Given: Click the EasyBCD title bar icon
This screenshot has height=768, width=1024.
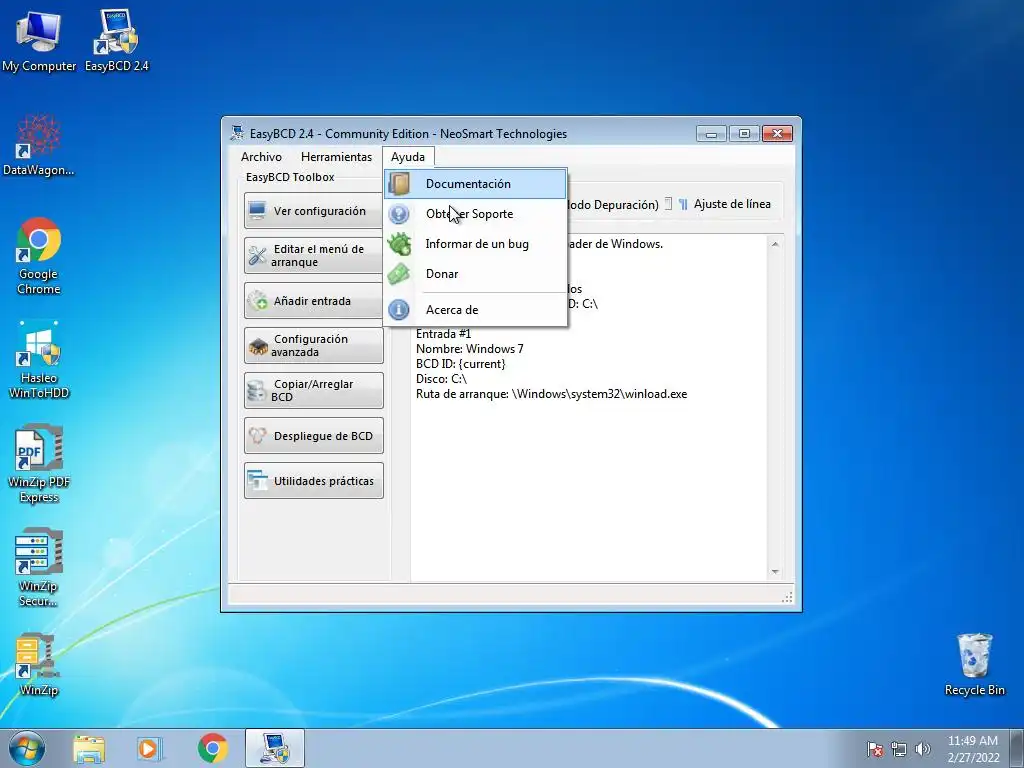Looking at the screenshot, I should 237,133.
